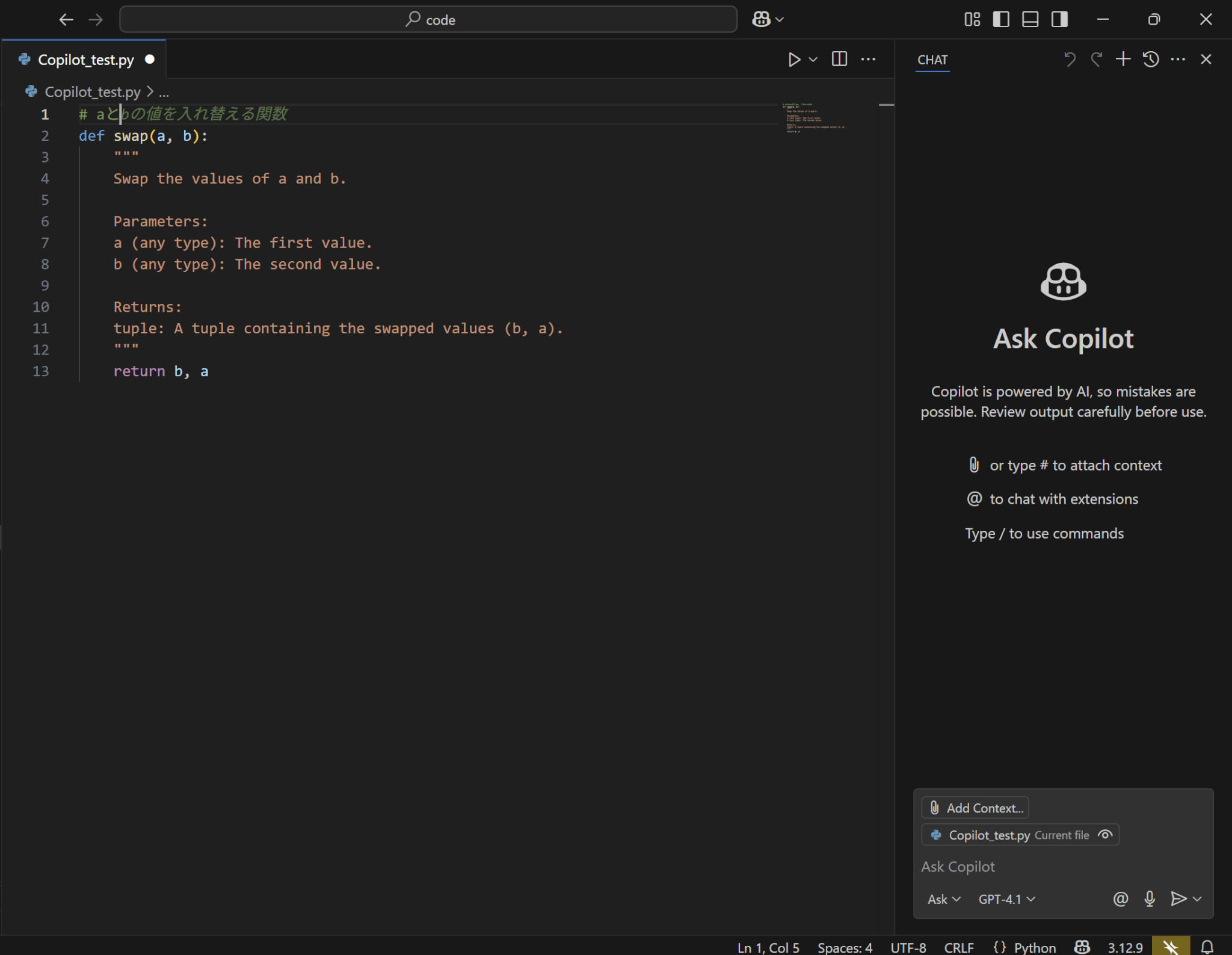
Task: Open editor More Actions menu
Action: point(868,59)
